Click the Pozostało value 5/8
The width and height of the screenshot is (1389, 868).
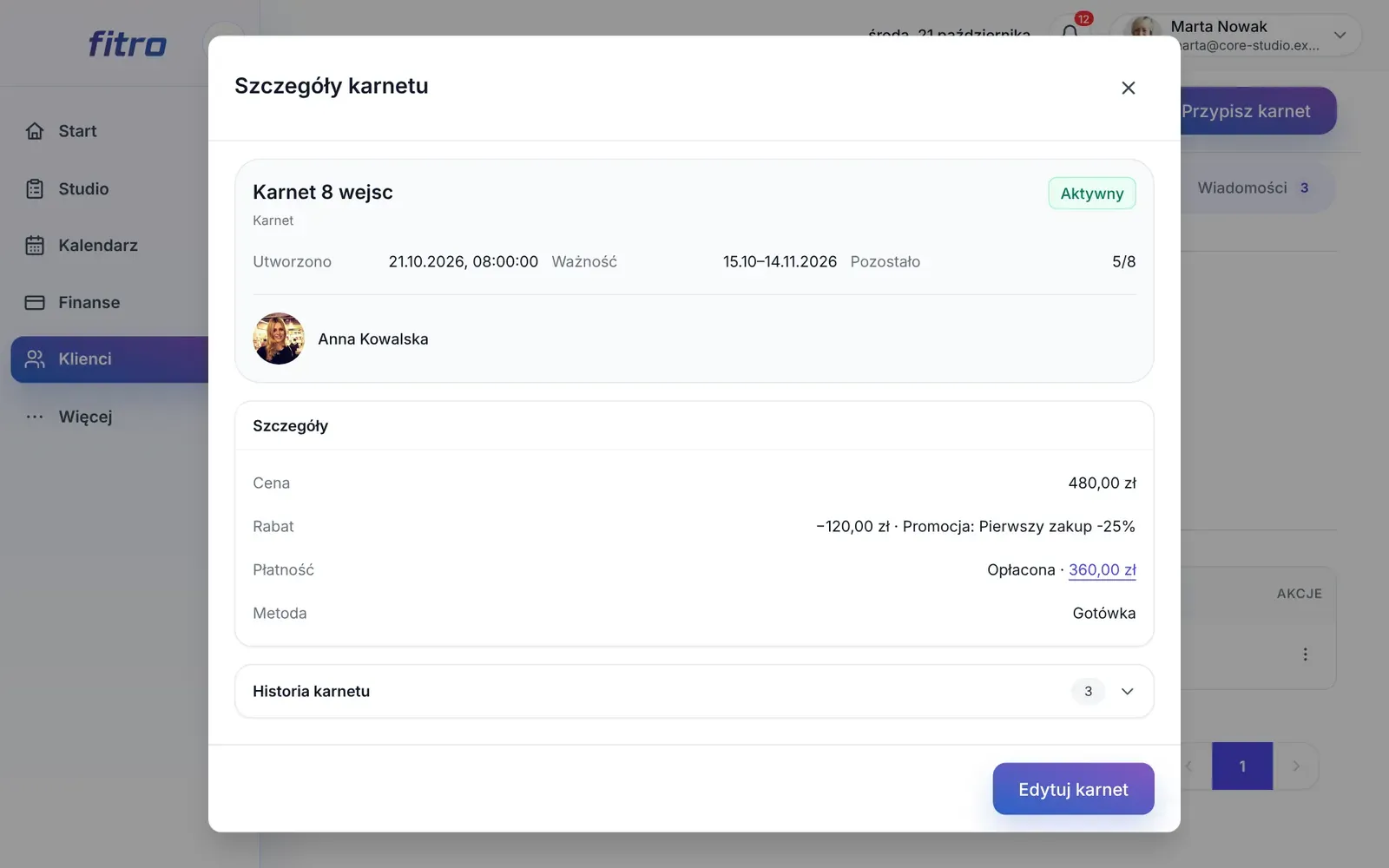coord(1123,262)
